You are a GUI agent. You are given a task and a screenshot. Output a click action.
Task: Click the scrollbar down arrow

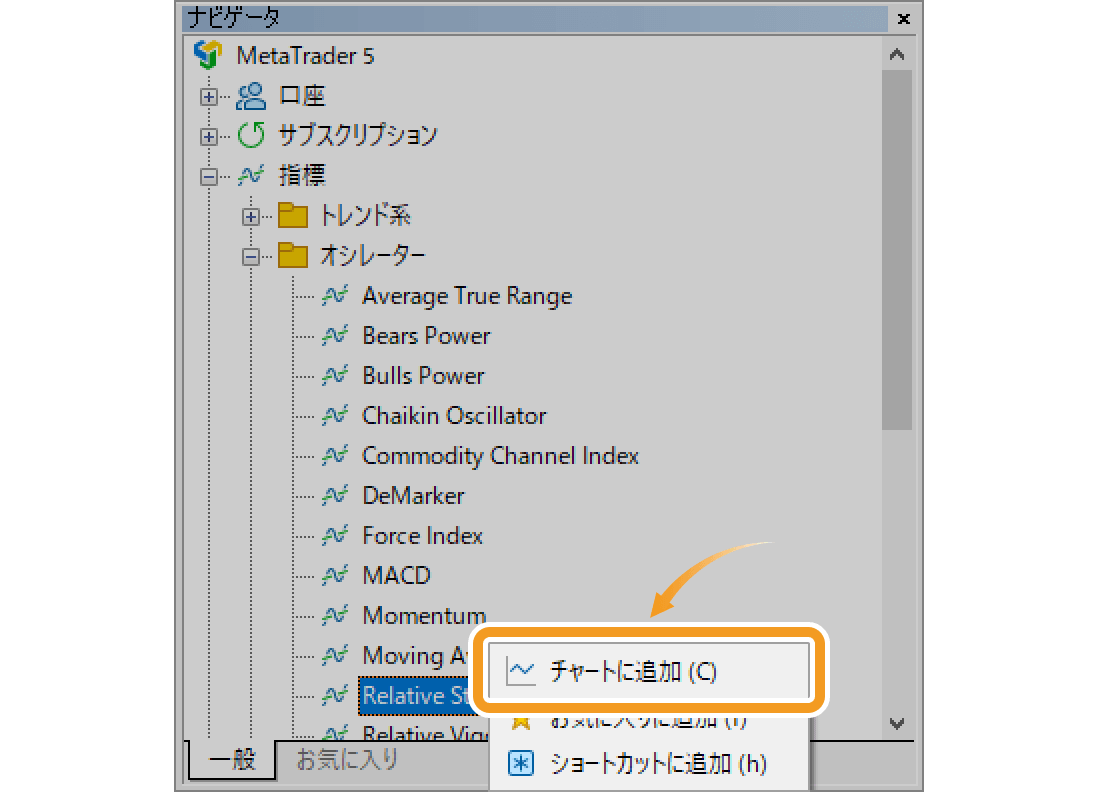[897, 723]
